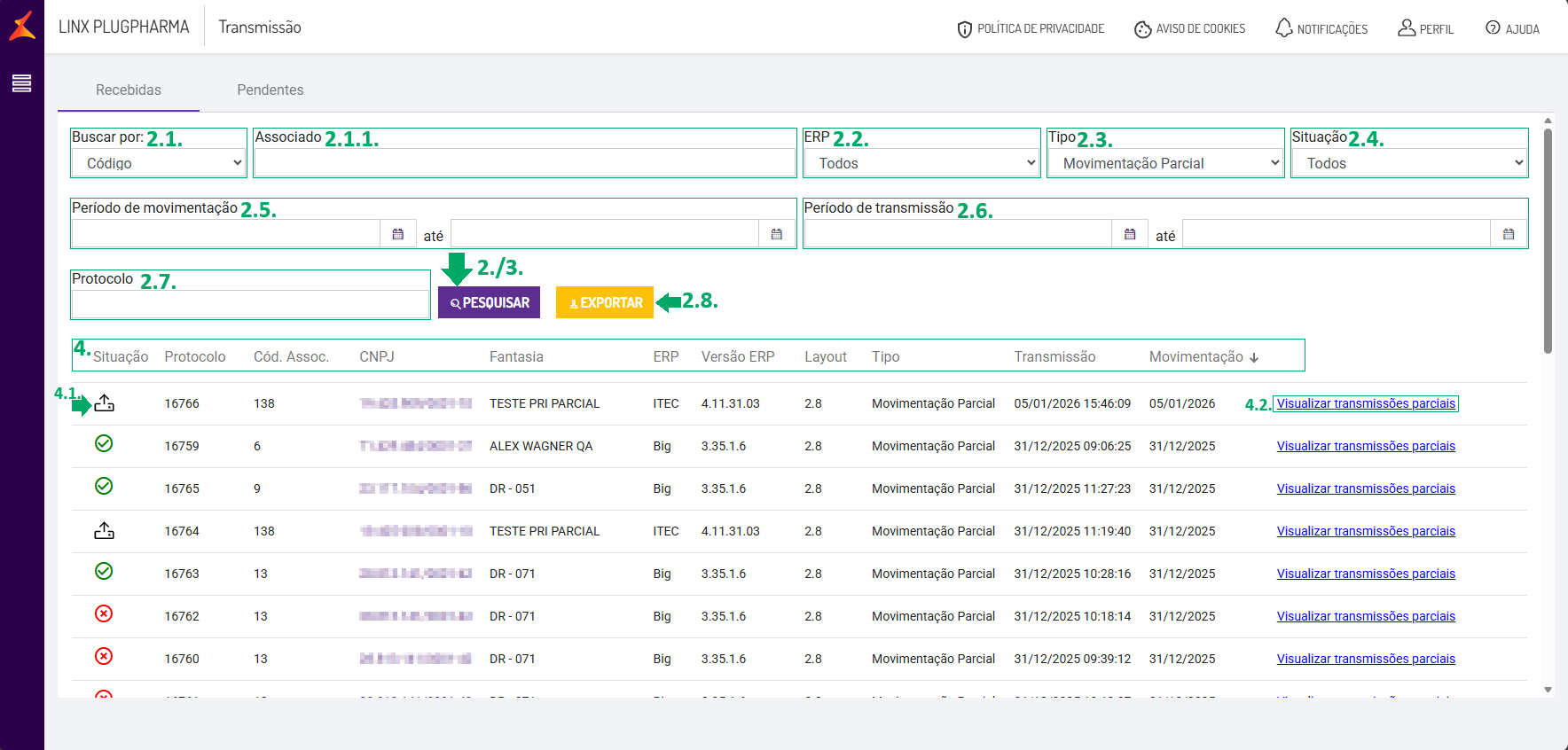Open the hamburger sidebar menu

click(x=21, y=83)
